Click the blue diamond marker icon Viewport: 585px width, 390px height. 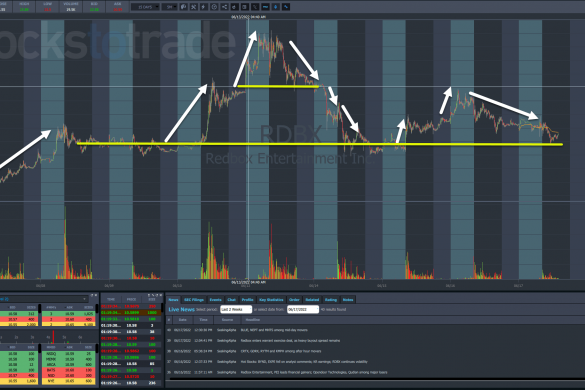coord(275,7)
